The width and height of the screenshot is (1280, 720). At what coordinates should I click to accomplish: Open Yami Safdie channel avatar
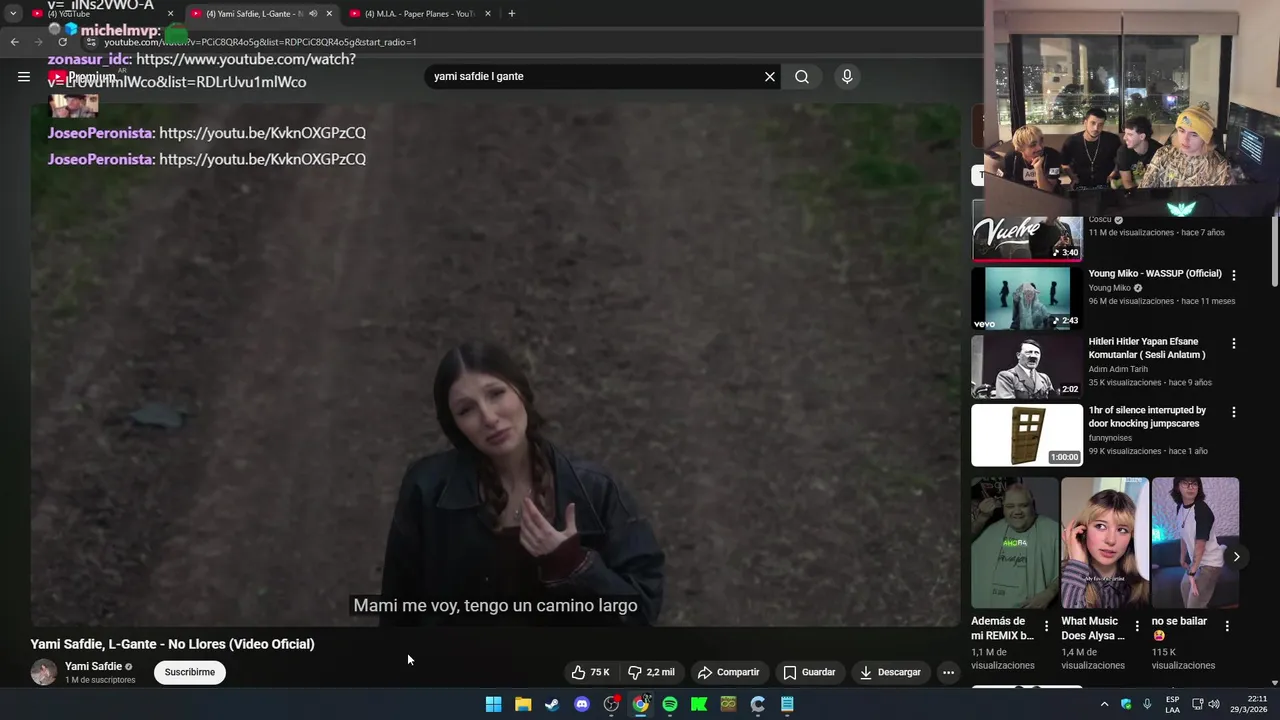[44, 672]
